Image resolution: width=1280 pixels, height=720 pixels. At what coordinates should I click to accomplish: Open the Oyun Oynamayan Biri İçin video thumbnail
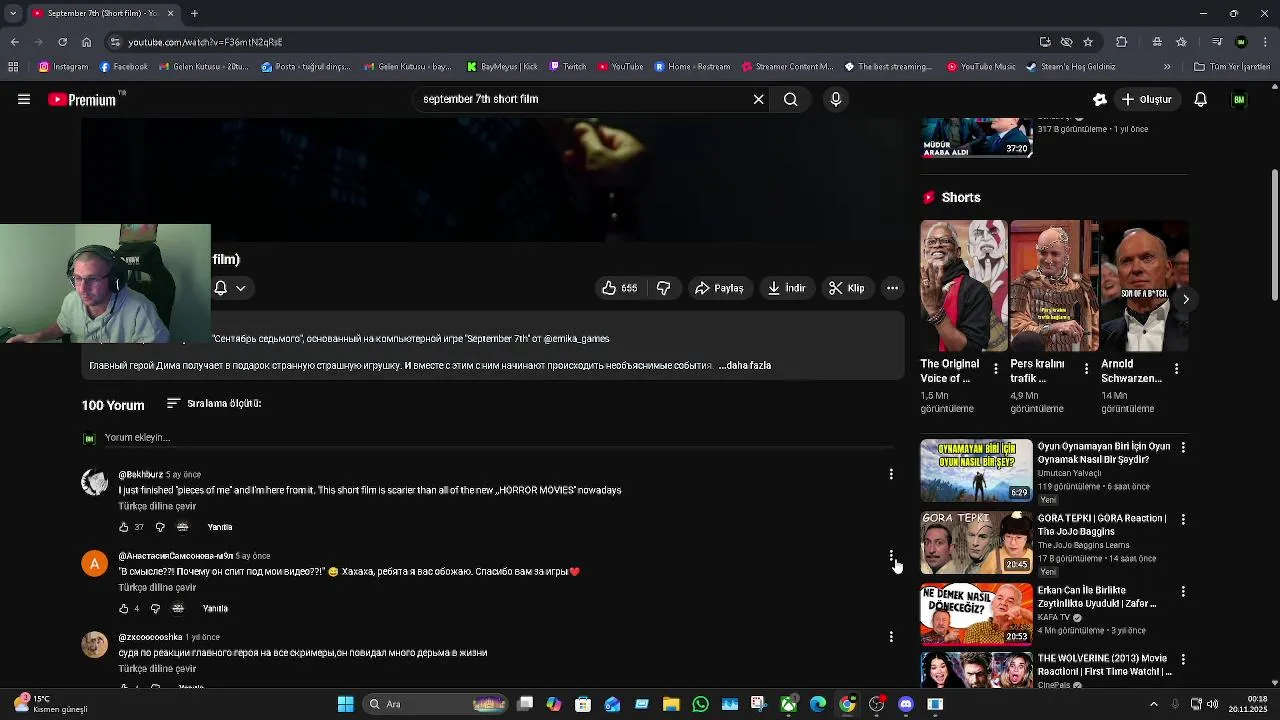977,470
